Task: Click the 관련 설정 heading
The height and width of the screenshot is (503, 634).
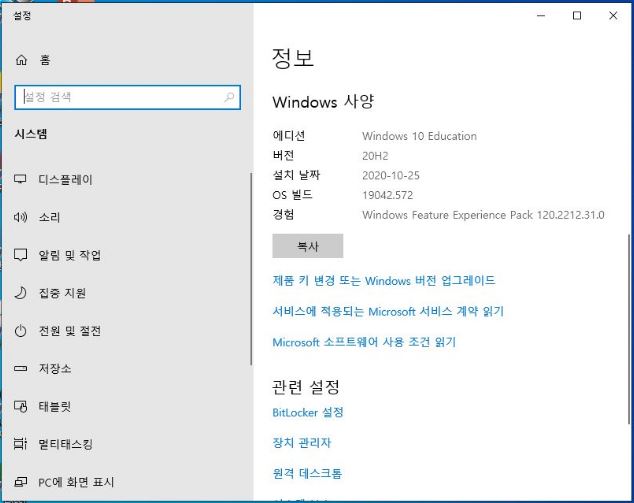Action: point(306,387)
